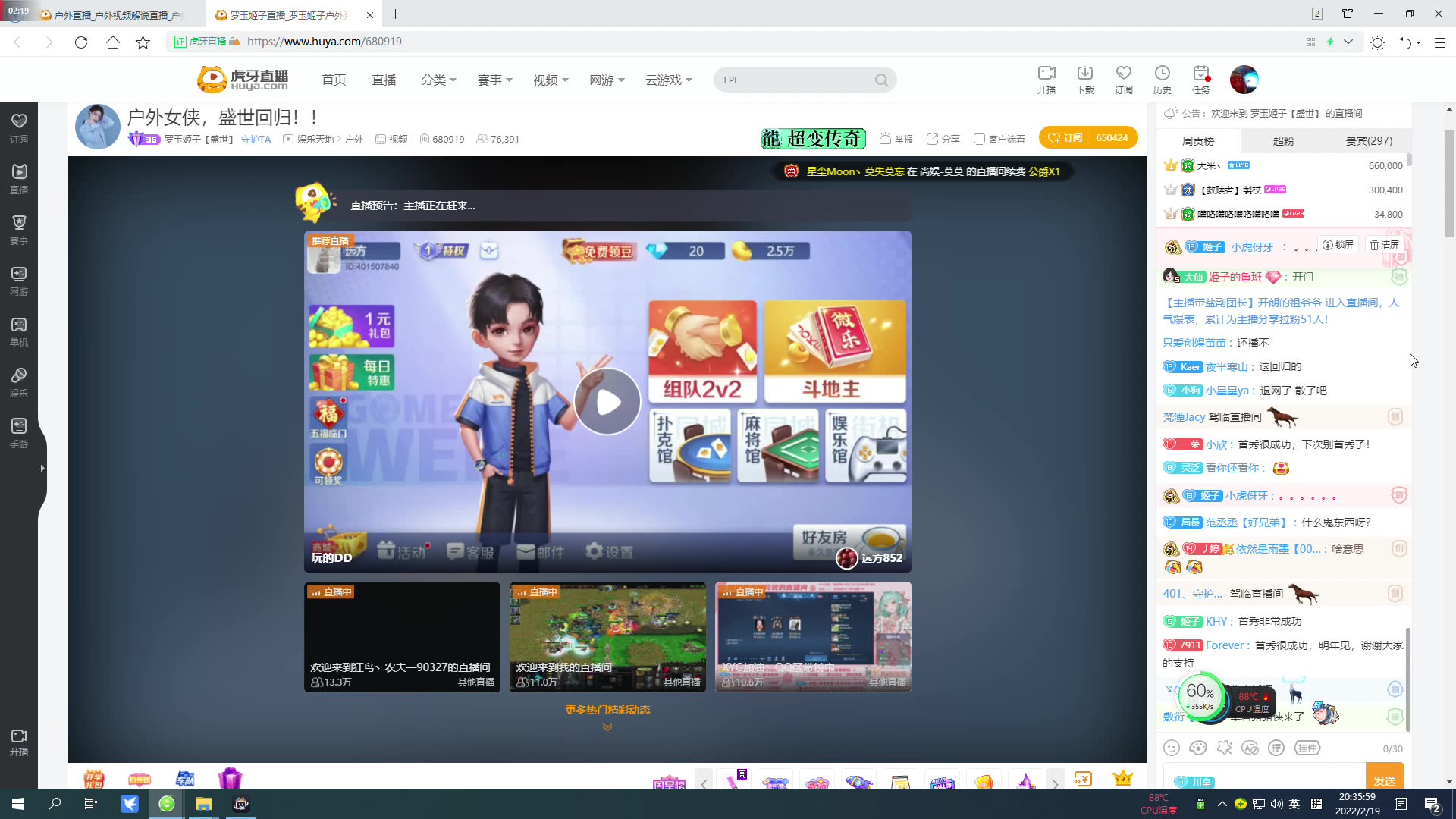
Task: Click the 清屏 clear chat button
Action: 1384,245
